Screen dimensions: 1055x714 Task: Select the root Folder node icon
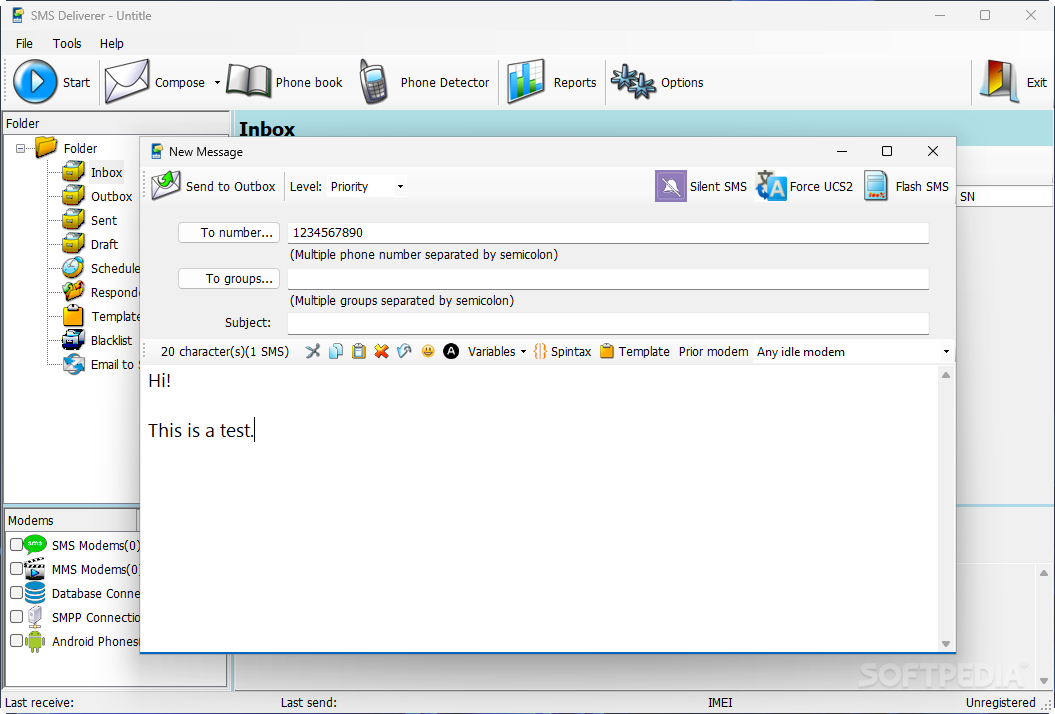tap(46, 147)
